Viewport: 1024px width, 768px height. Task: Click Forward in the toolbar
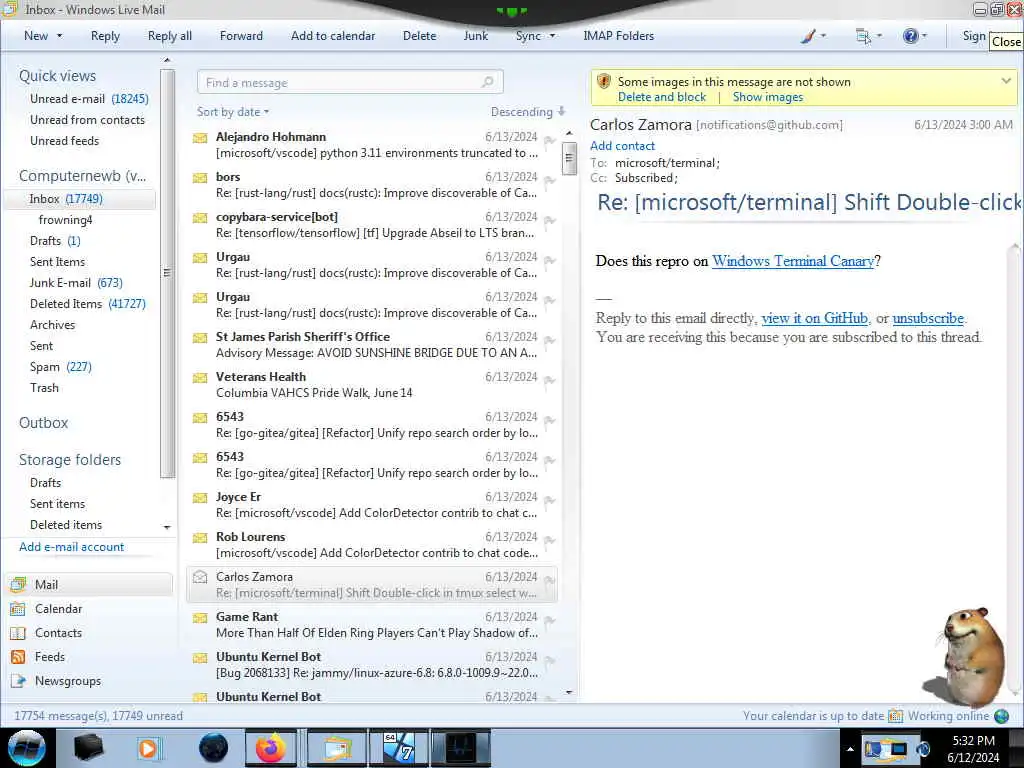[x=241, y=36]
